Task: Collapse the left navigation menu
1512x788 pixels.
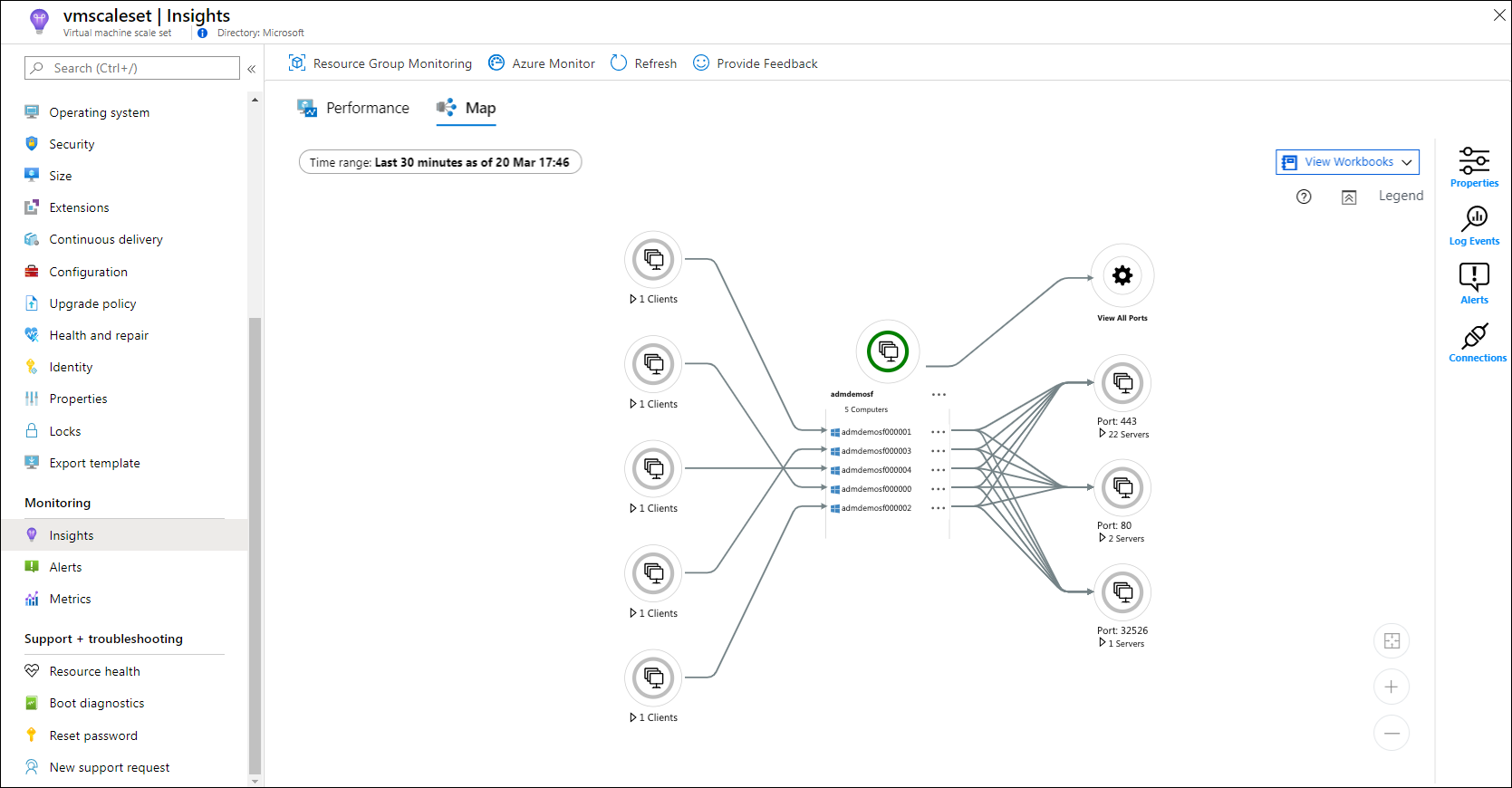Action: click(252, 69)
